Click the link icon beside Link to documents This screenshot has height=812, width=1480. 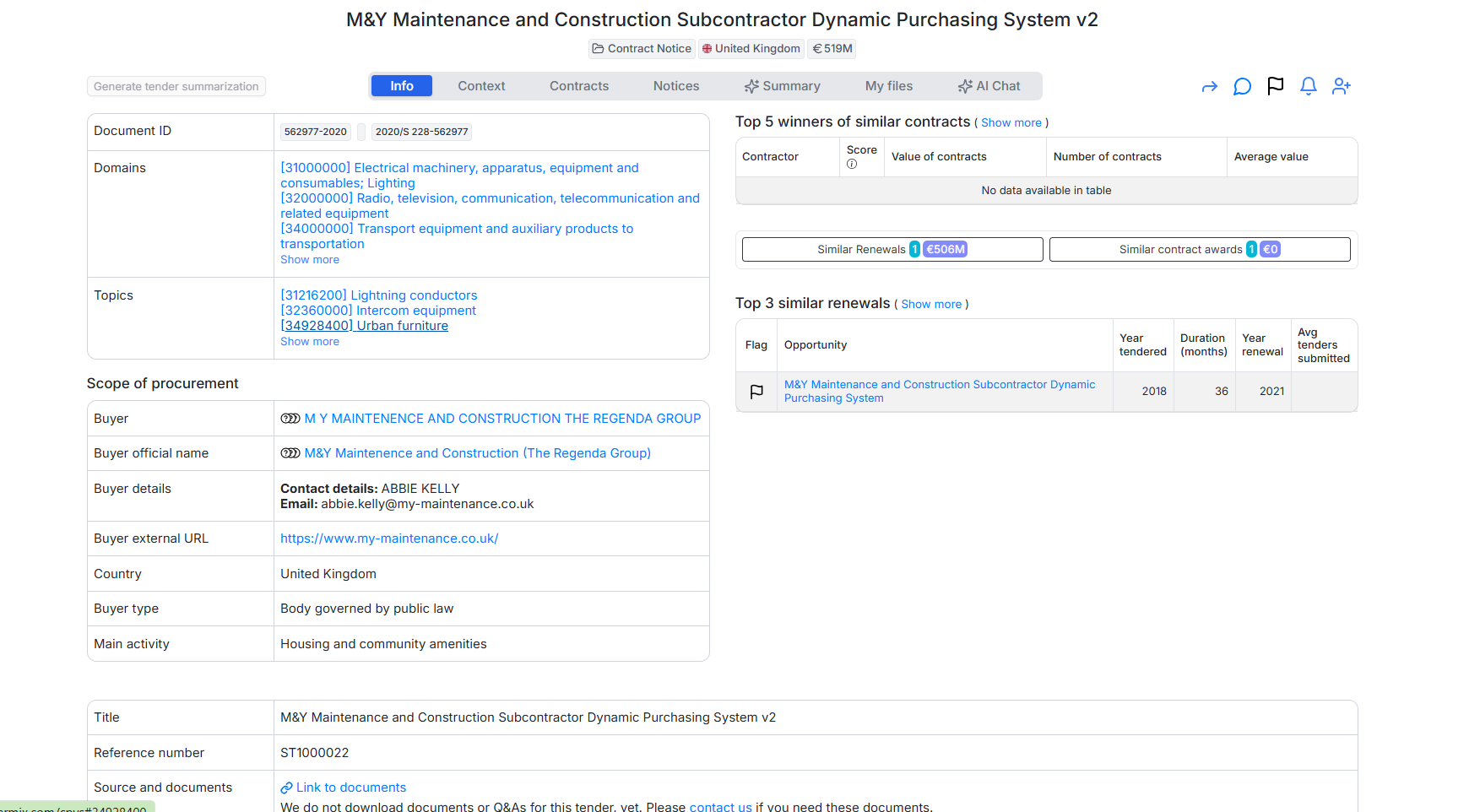pos(286,788)
